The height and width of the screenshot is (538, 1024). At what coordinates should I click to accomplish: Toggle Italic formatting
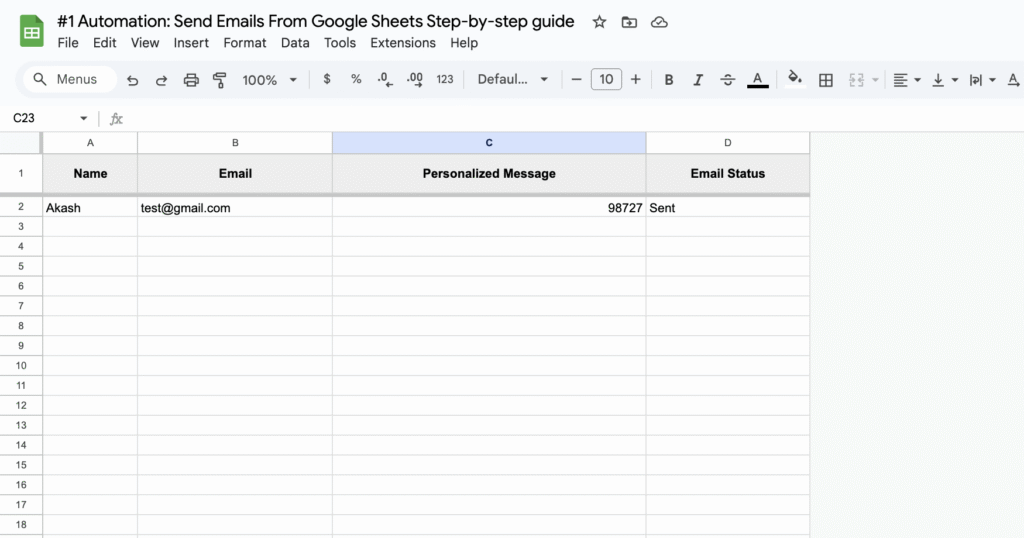click(x=697, y=80)
